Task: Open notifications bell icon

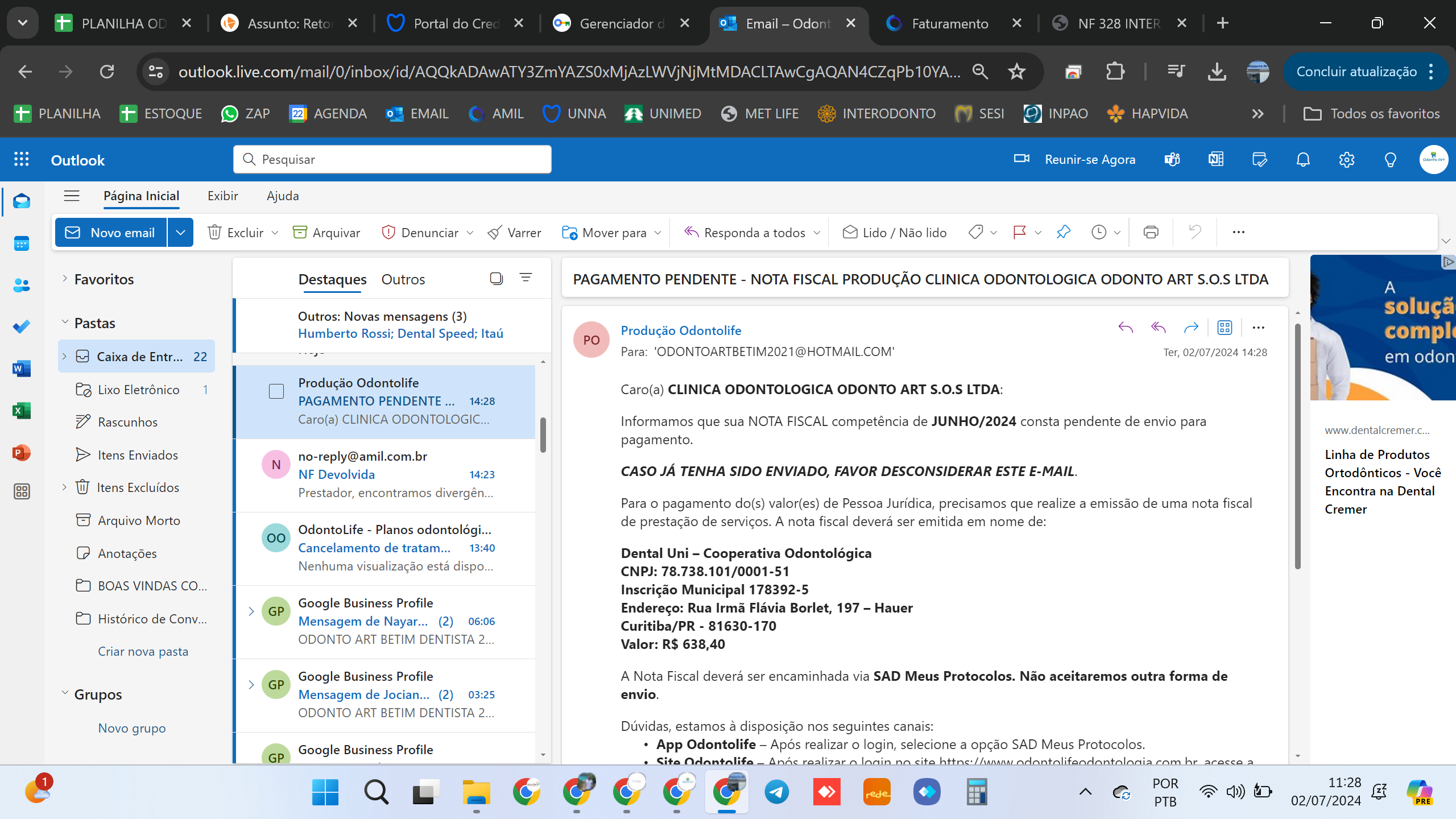Action: tap(1303, 160)
